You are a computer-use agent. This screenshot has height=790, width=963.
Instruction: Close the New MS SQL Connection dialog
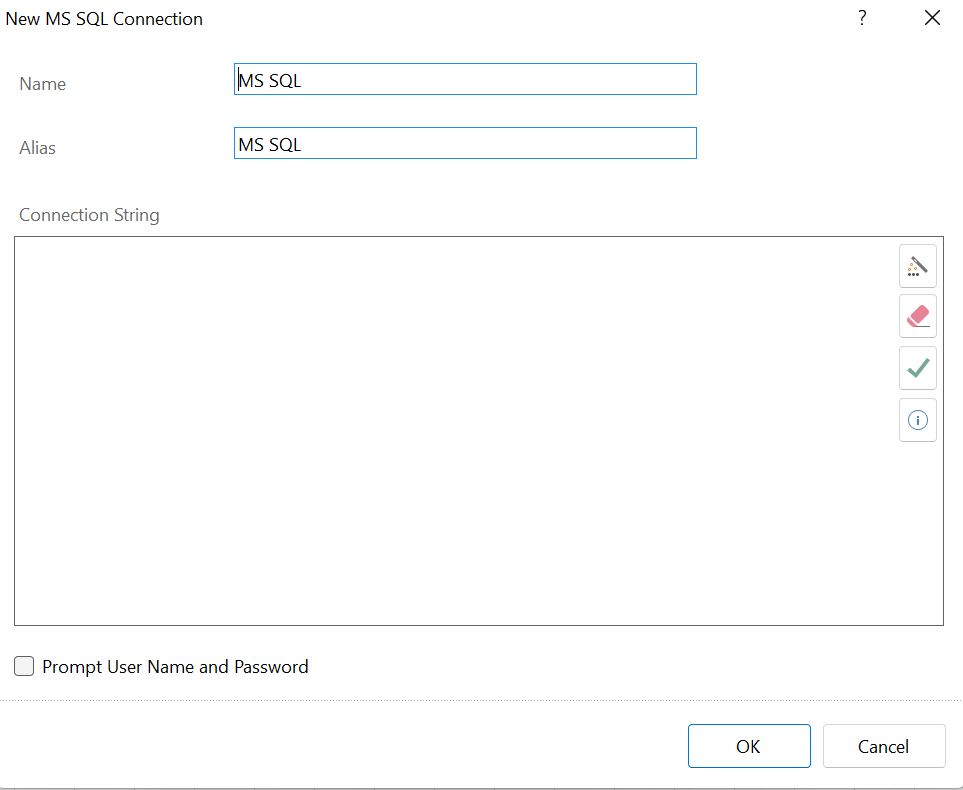point(932,18)
